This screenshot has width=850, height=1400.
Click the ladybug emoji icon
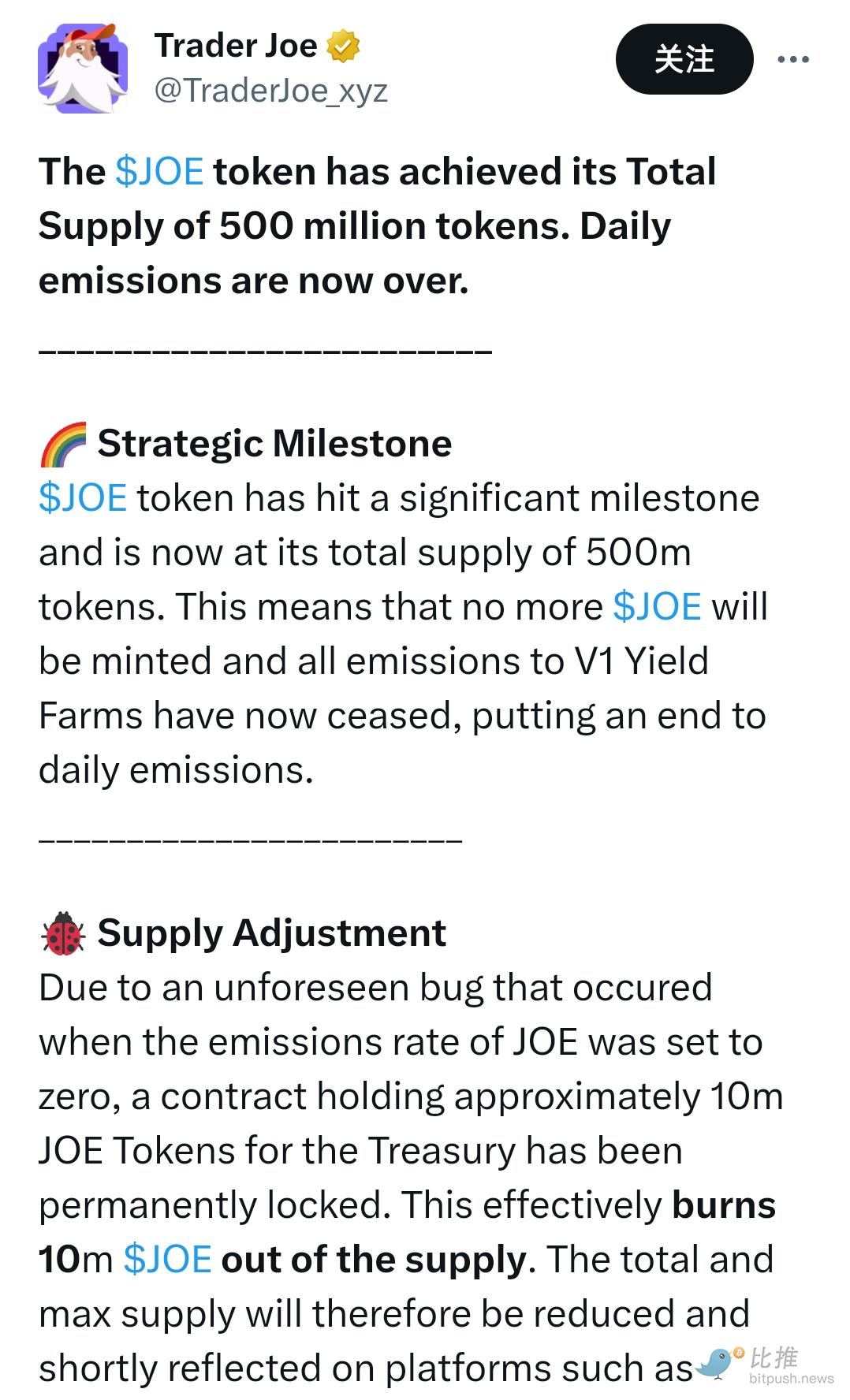(62, 934)
